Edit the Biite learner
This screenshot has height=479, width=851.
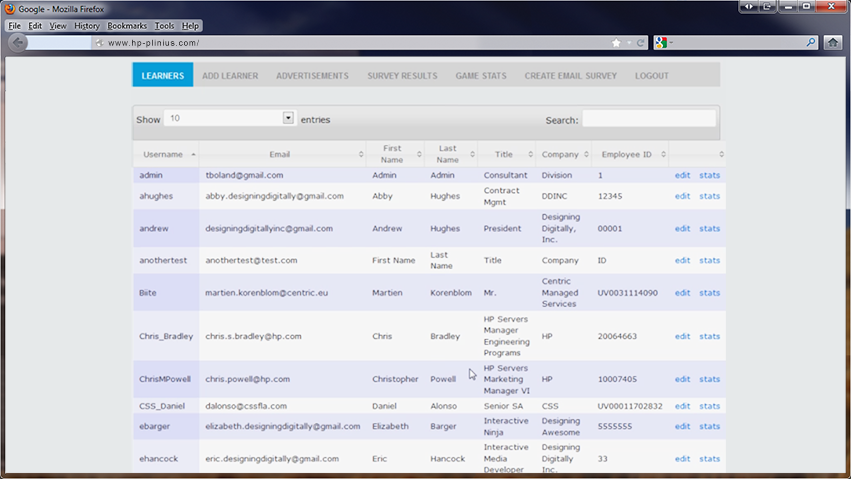[682, 292]
